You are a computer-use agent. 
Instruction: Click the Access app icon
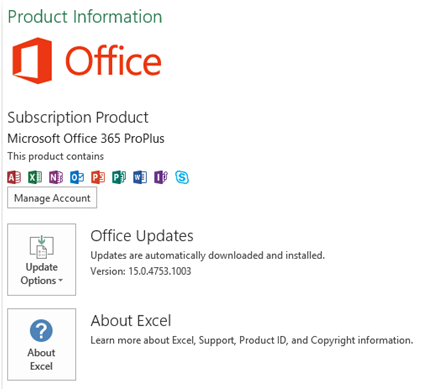(x=14, y=177)
